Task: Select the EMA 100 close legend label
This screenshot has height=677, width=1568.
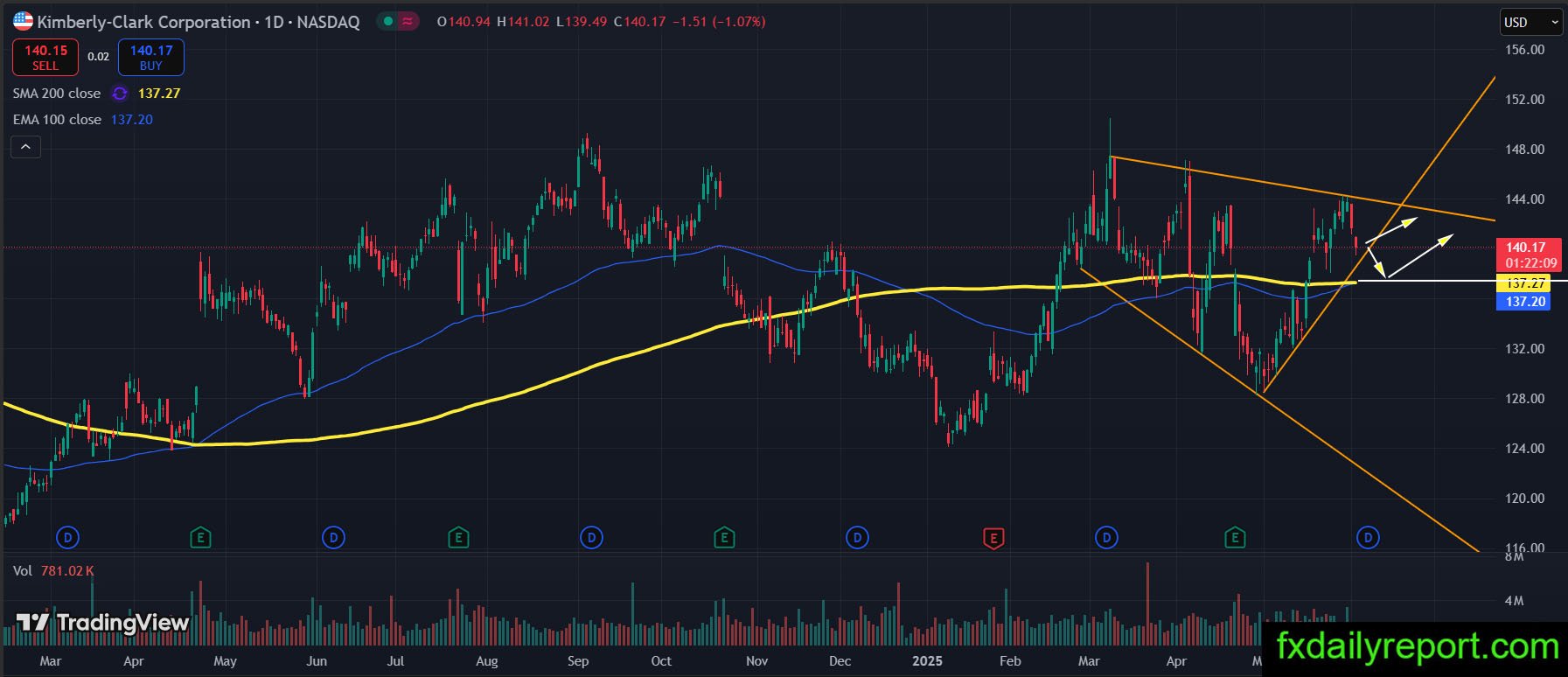Action: [x=57, y=120]
